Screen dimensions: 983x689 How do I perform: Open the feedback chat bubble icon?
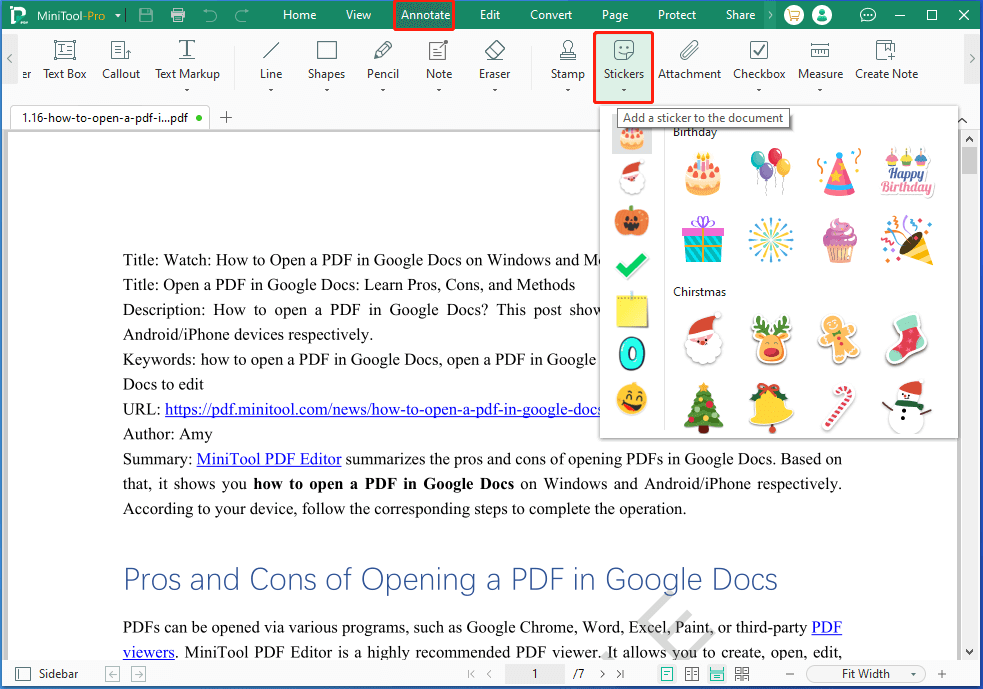868,15
